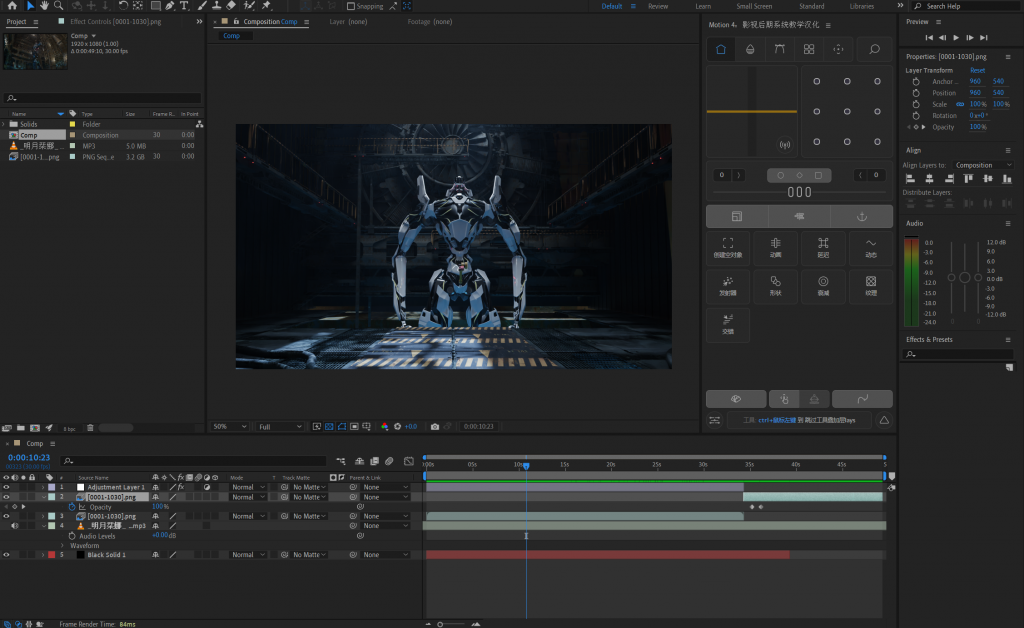Select the Brush tool

click(202, 6)
